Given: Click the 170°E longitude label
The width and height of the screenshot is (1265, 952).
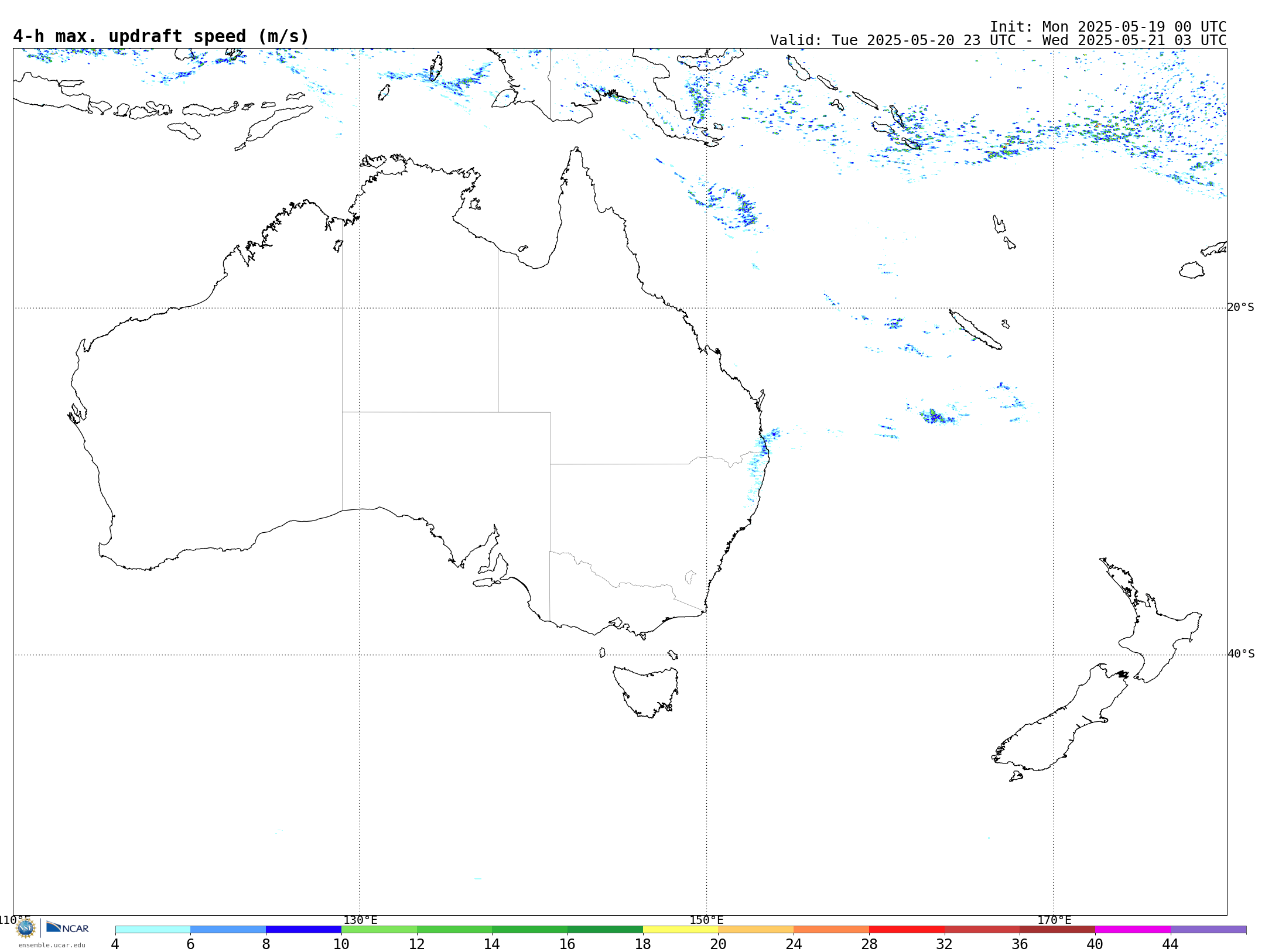Looking at the screenshot, I should (1054, 920).
